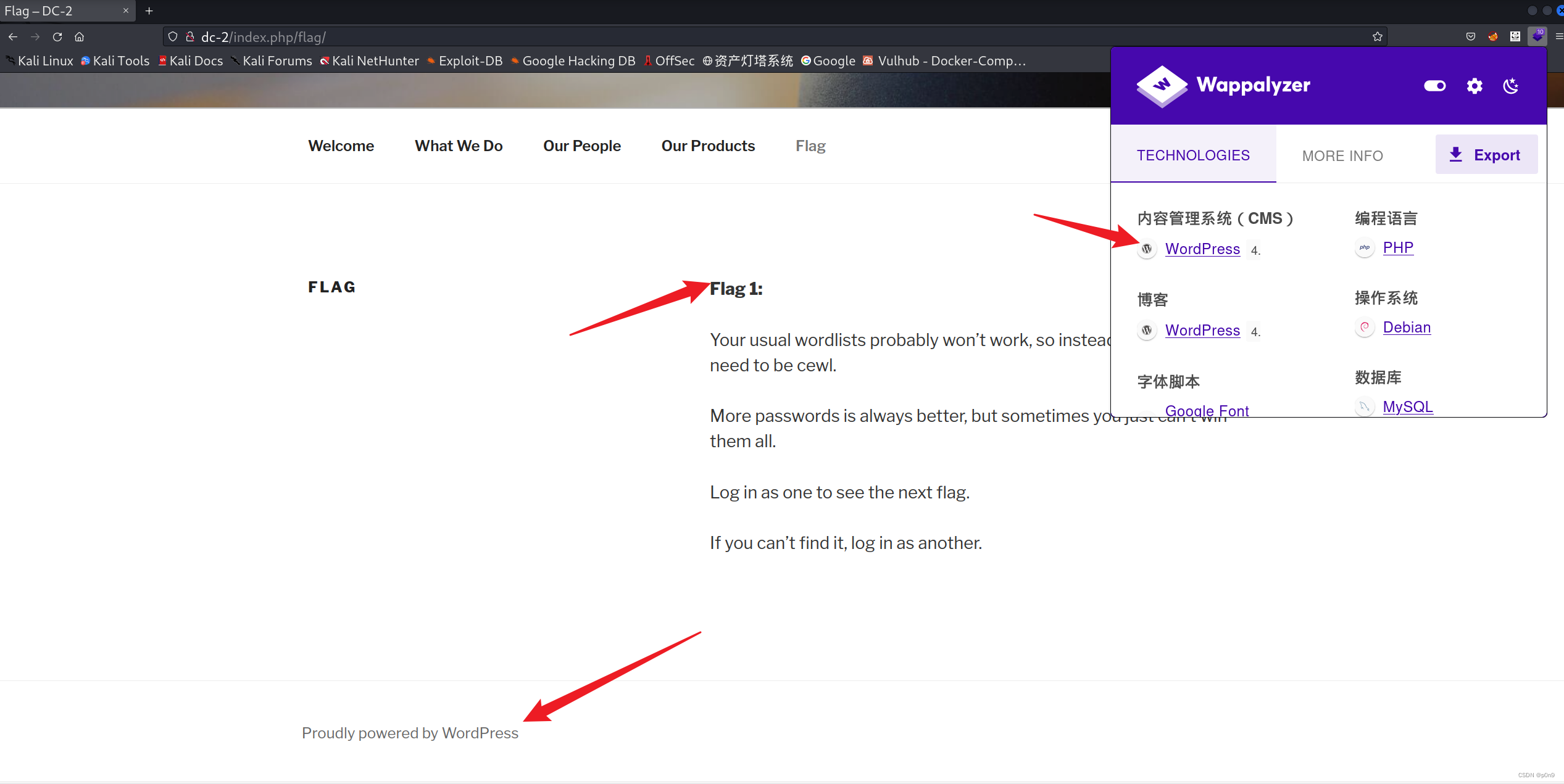1564x784 pixels.
Task: Toggle the Wappalyzer enable switch
Action: (x=1434, y=86)
